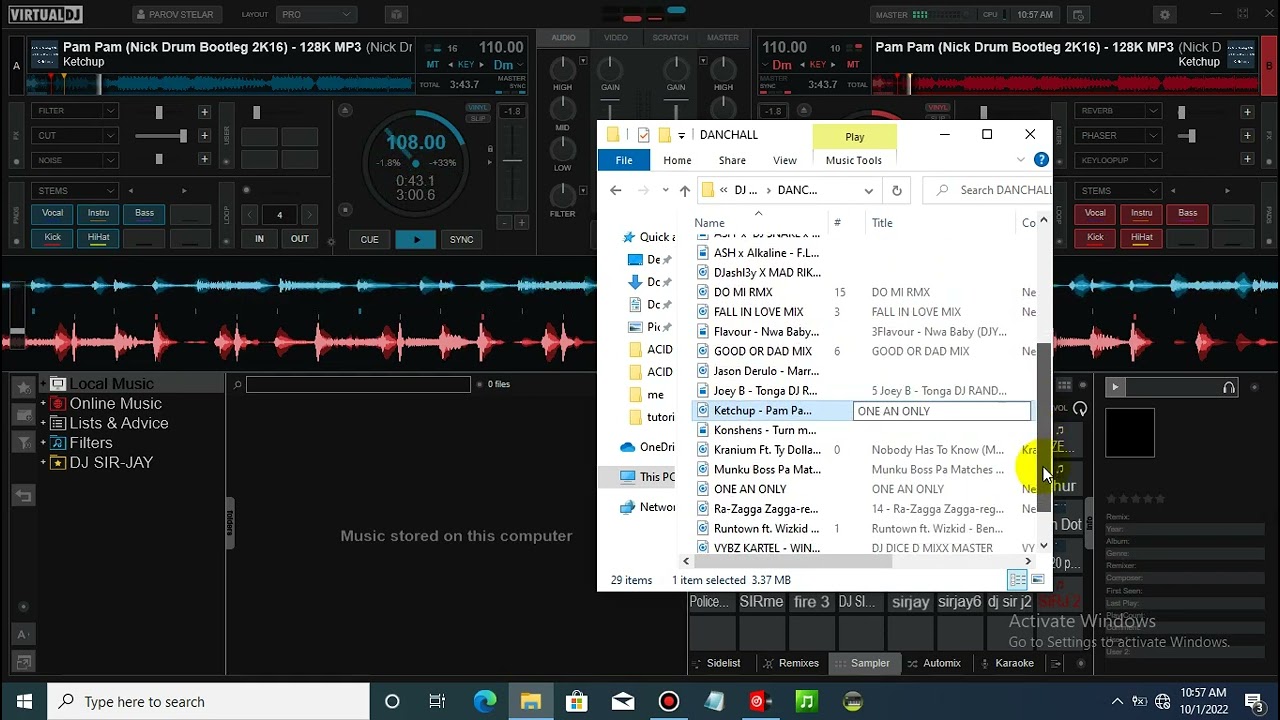1280x720 pixels.
Task: Open deck A STEMS pads dropdown
Action: point(75,190)
